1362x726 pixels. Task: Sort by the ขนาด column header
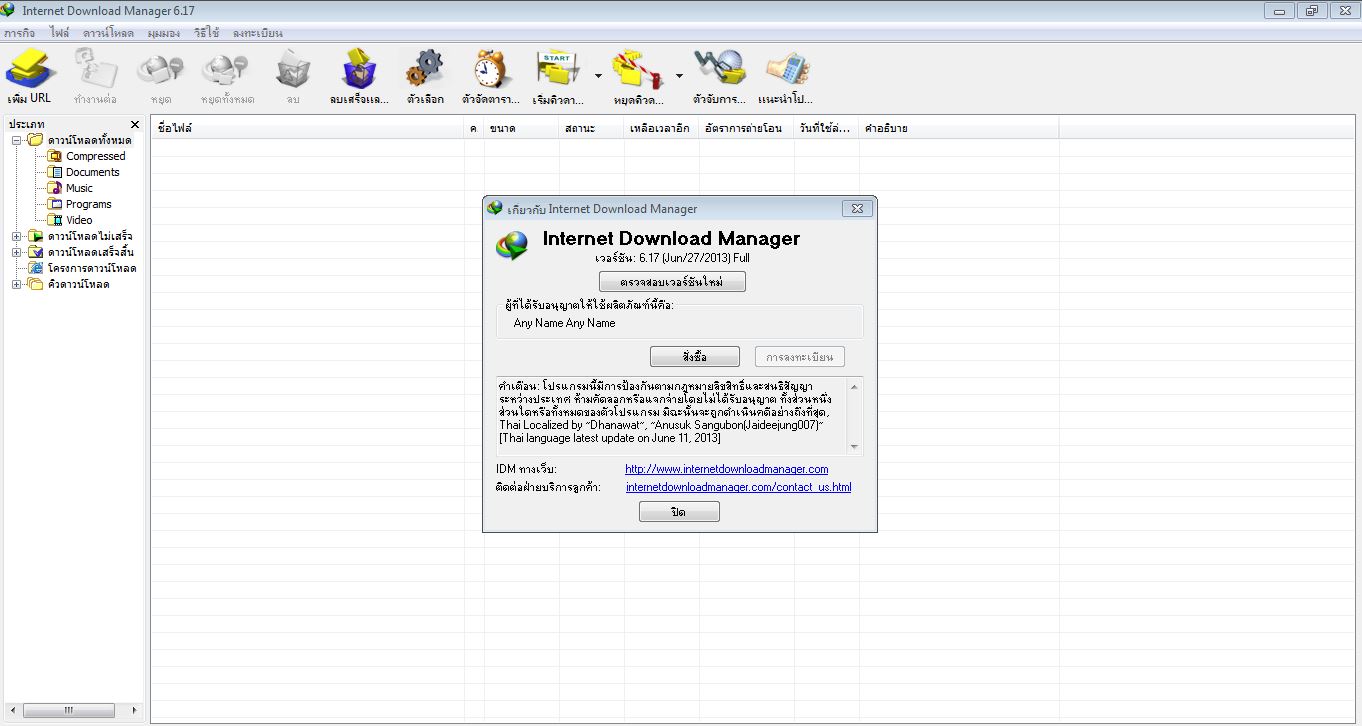pyautogui.click(x=522, y=128)
